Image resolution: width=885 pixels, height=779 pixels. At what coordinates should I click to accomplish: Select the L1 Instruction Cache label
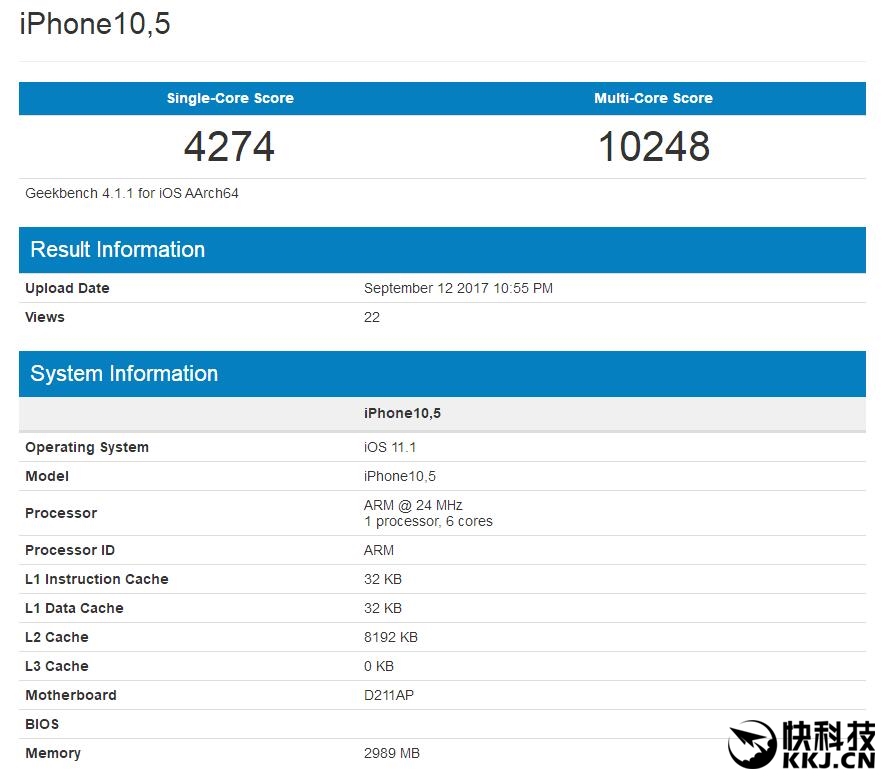pos(97,579)
